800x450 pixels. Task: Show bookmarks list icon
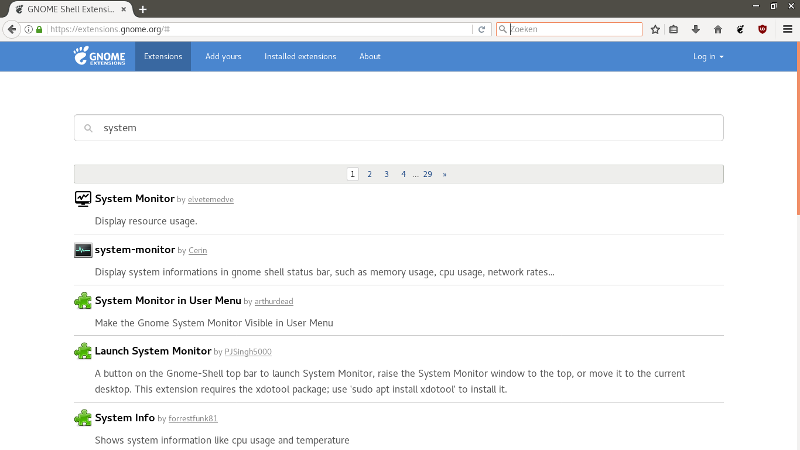pyautogui.click(x=673, y=29)
